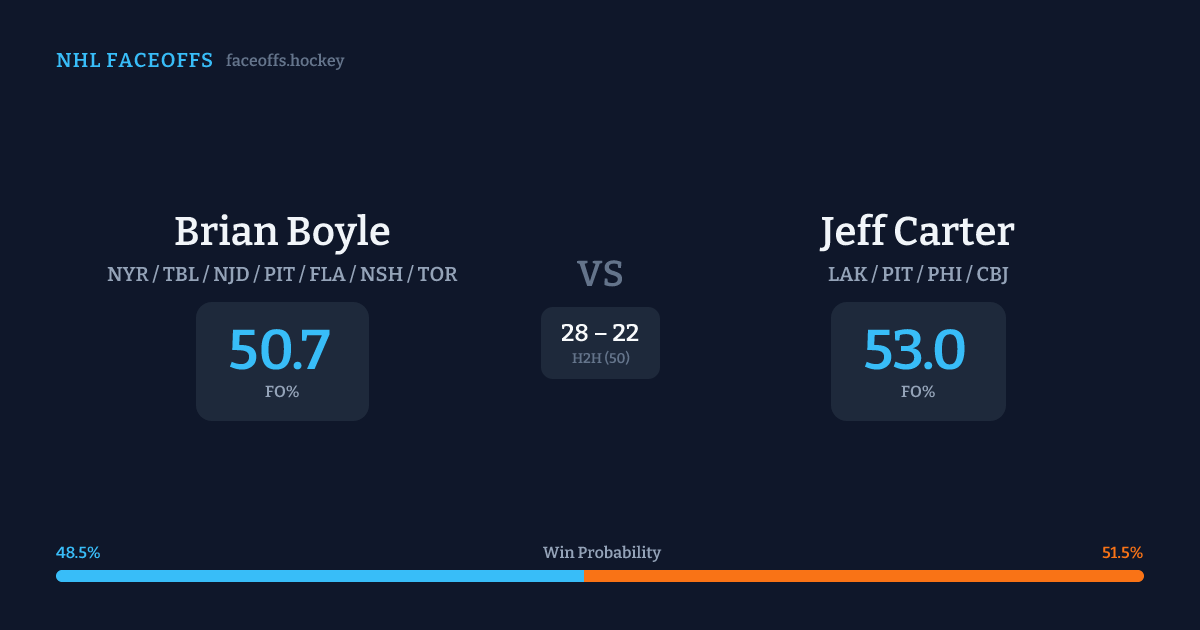Viewport: 1200px width, 630px height.
Task: Click Brian Boyle's team list starting with NYR
Action: (x=282, y=274)
